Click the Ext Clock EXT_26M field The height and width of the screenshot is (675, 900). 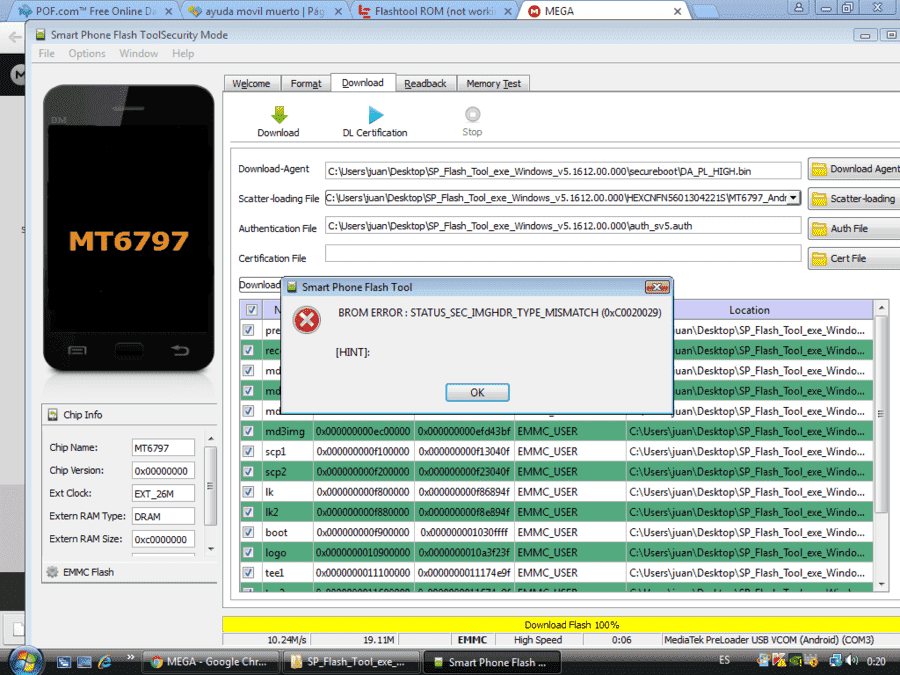163,494
